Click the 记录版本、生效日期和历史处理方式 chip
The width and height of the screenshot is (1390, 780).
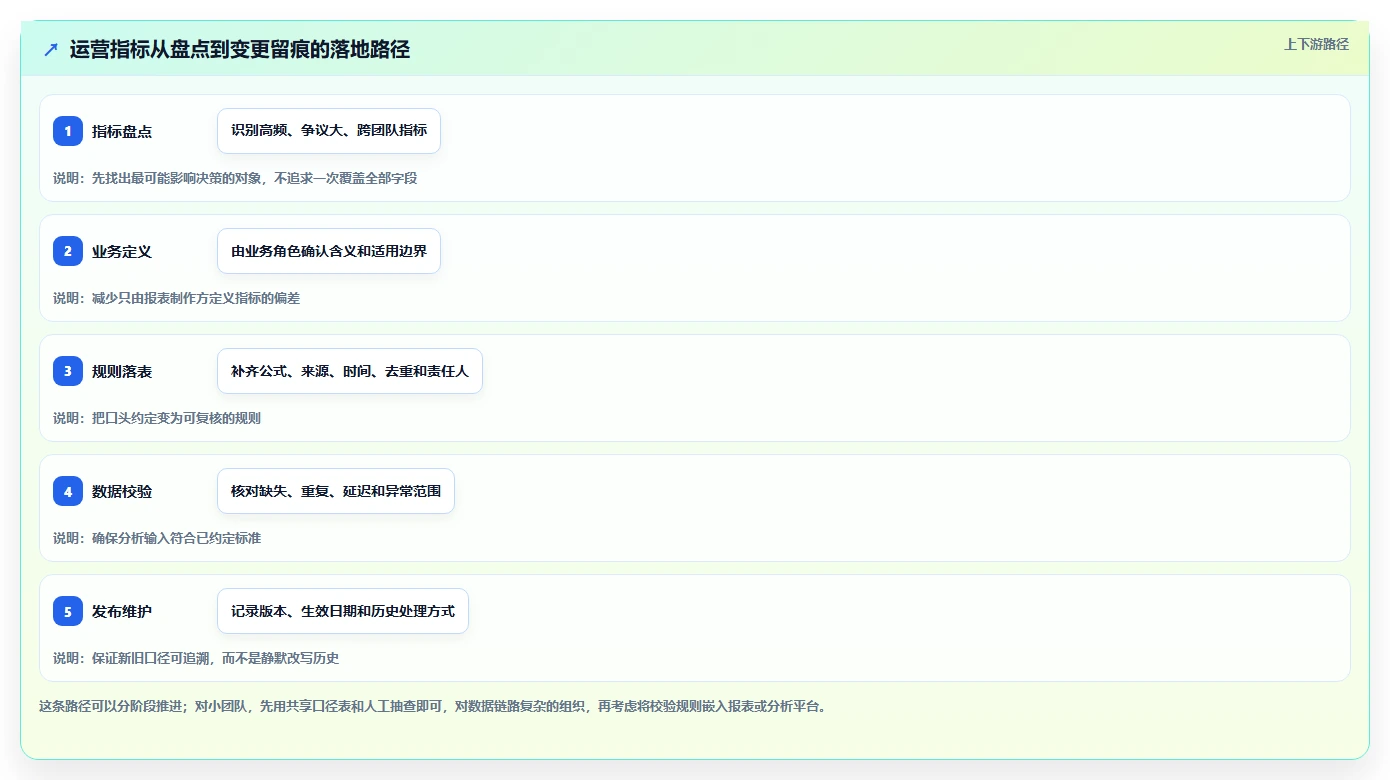[x=343, y=611]
